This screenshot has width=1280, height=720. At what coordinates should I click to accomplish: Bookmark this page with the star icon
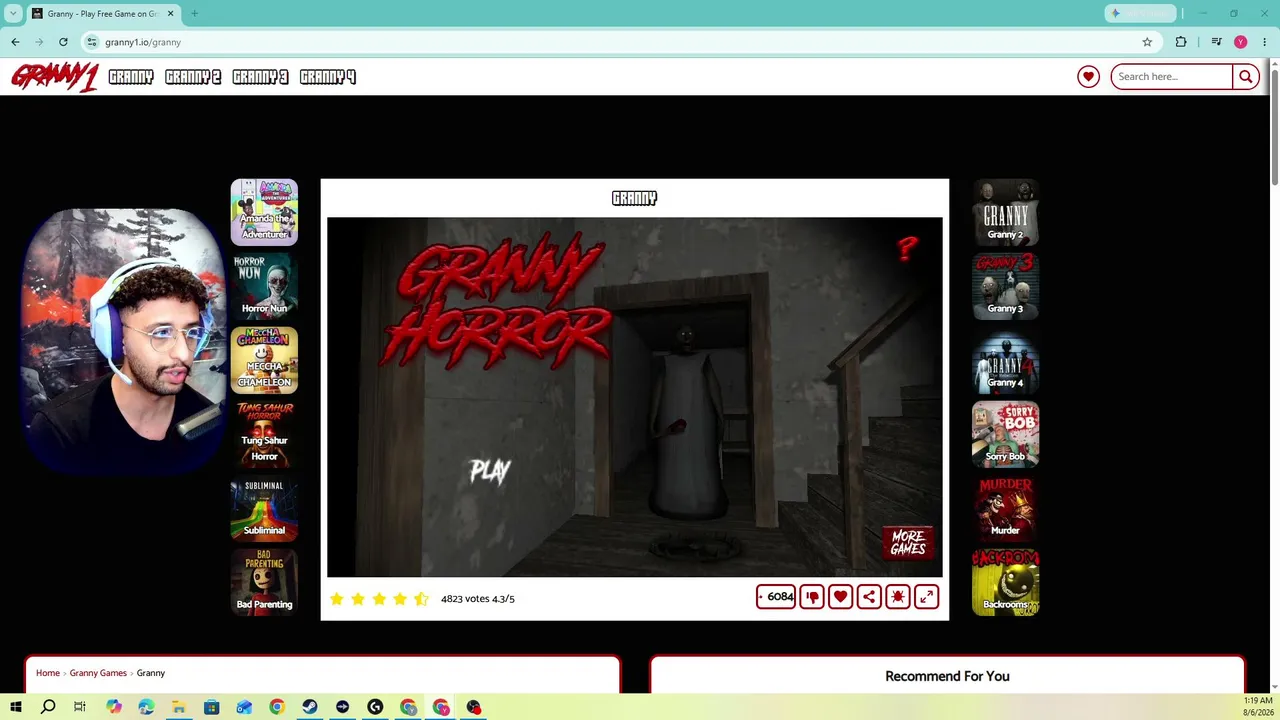click(1147, 42)
